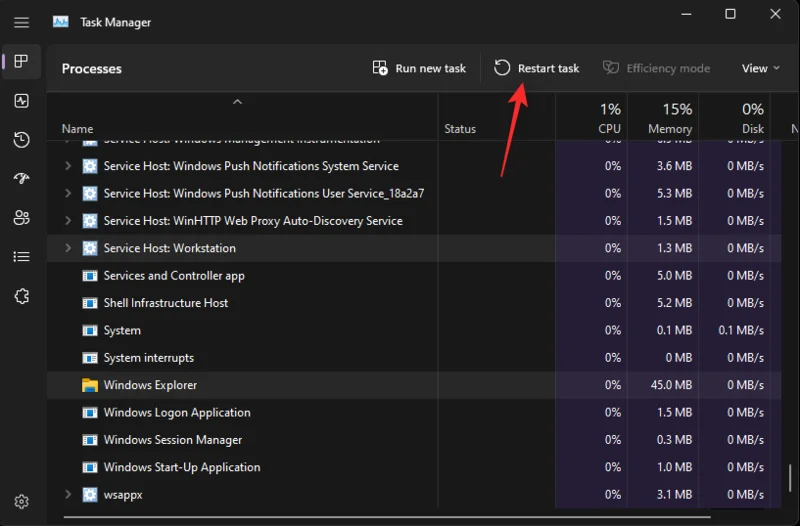Viewport: 800px width, 526px height.
Task: Expand Service Host: Workstation group
Action: [x=68, y=248]
